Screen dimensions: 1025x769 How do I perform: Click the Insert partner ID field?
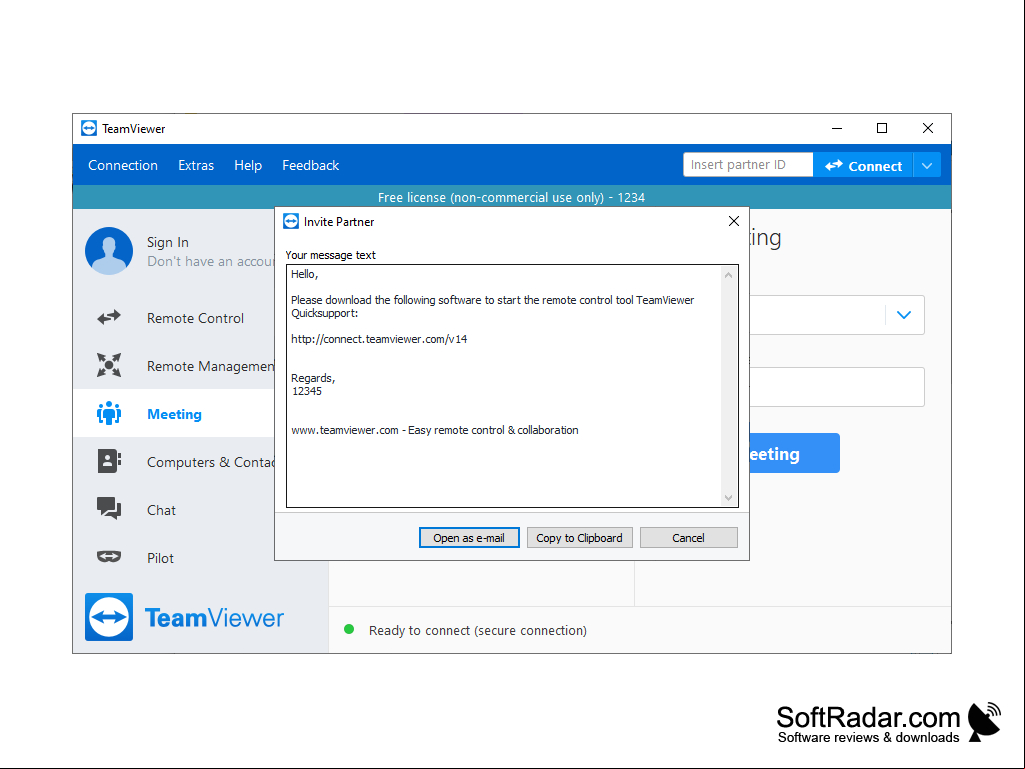[x=748, y=165]
